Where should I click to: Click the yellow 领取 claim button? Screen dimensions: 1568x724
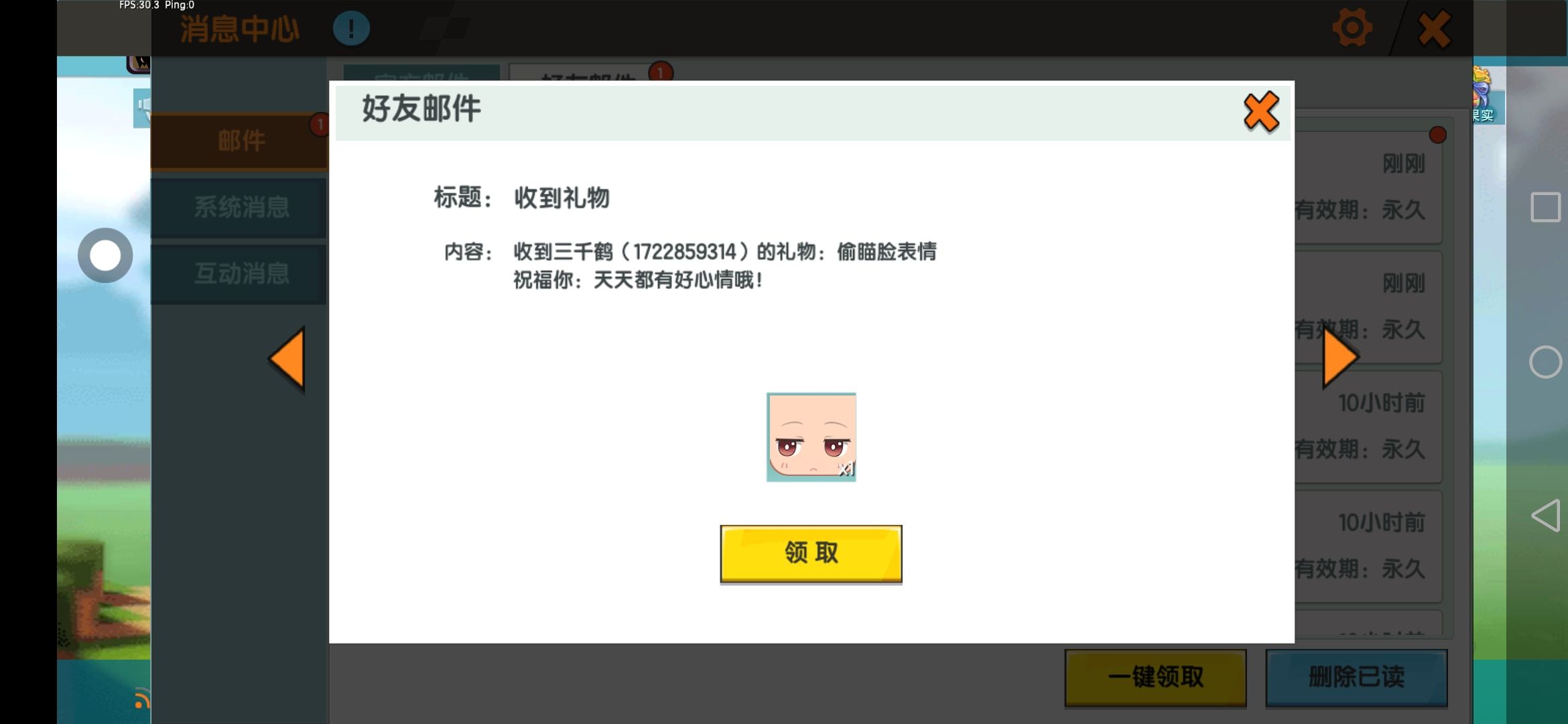point(811,554)
